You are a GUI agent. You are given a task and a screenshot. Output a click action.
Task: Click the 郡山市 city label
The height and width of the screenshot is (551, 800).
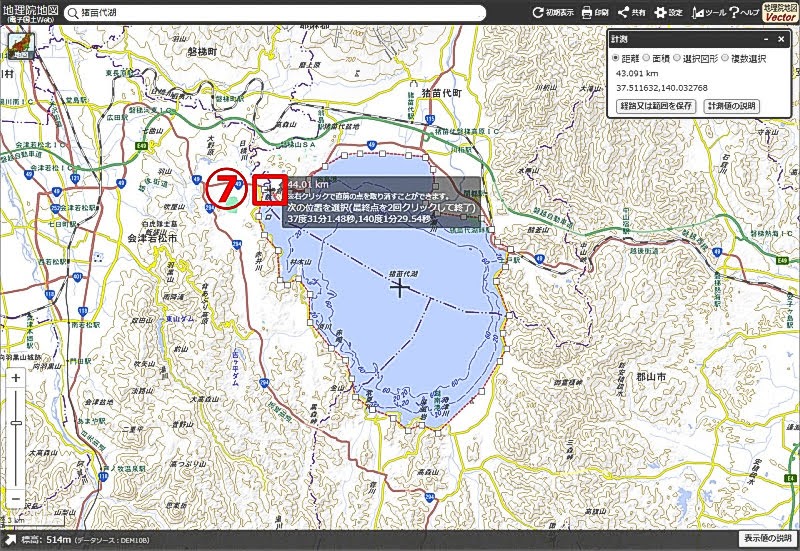click(651, 377)
